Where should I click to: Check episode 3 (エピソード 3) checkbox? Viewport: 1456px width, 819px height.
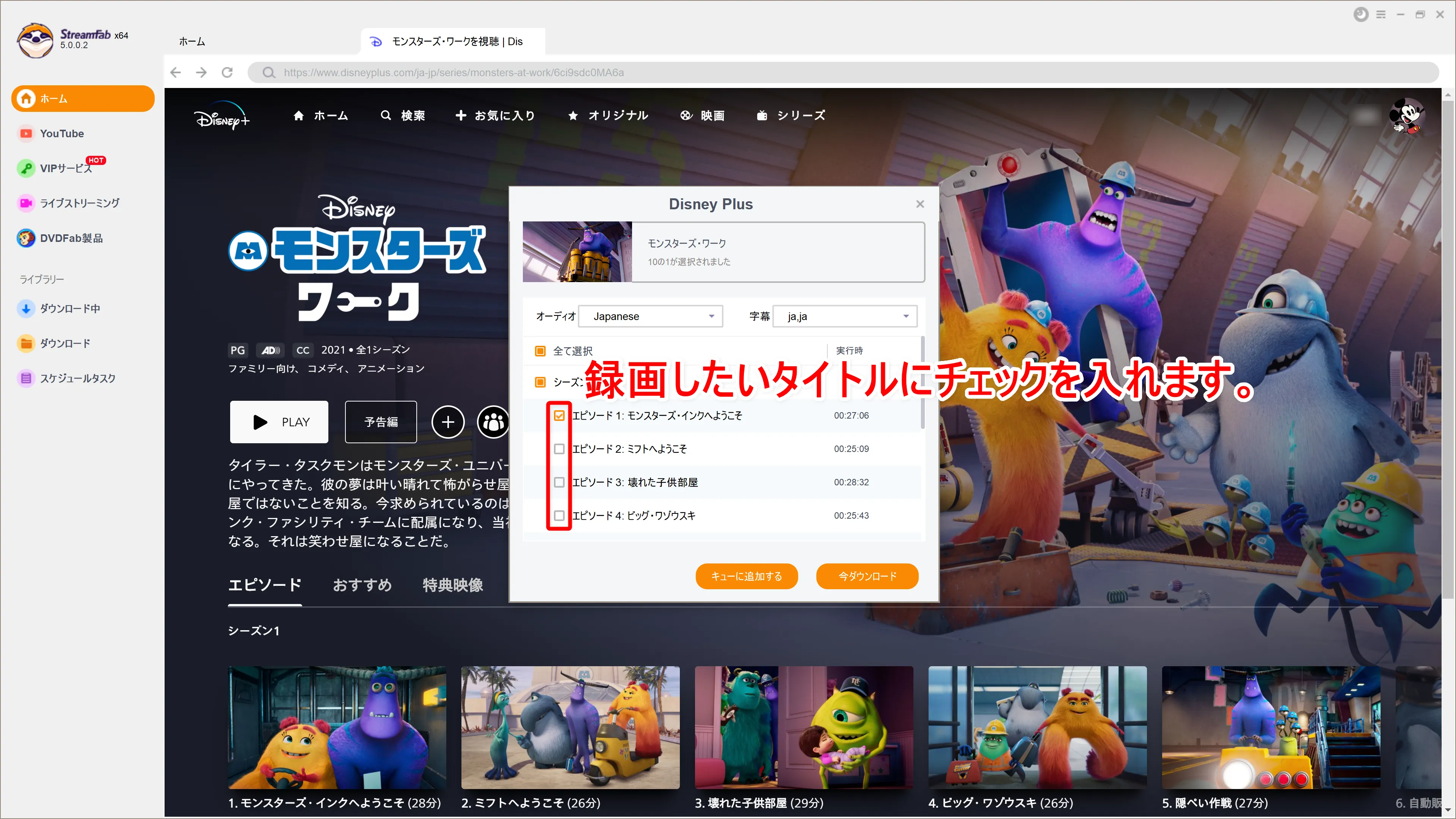point(559,482)
